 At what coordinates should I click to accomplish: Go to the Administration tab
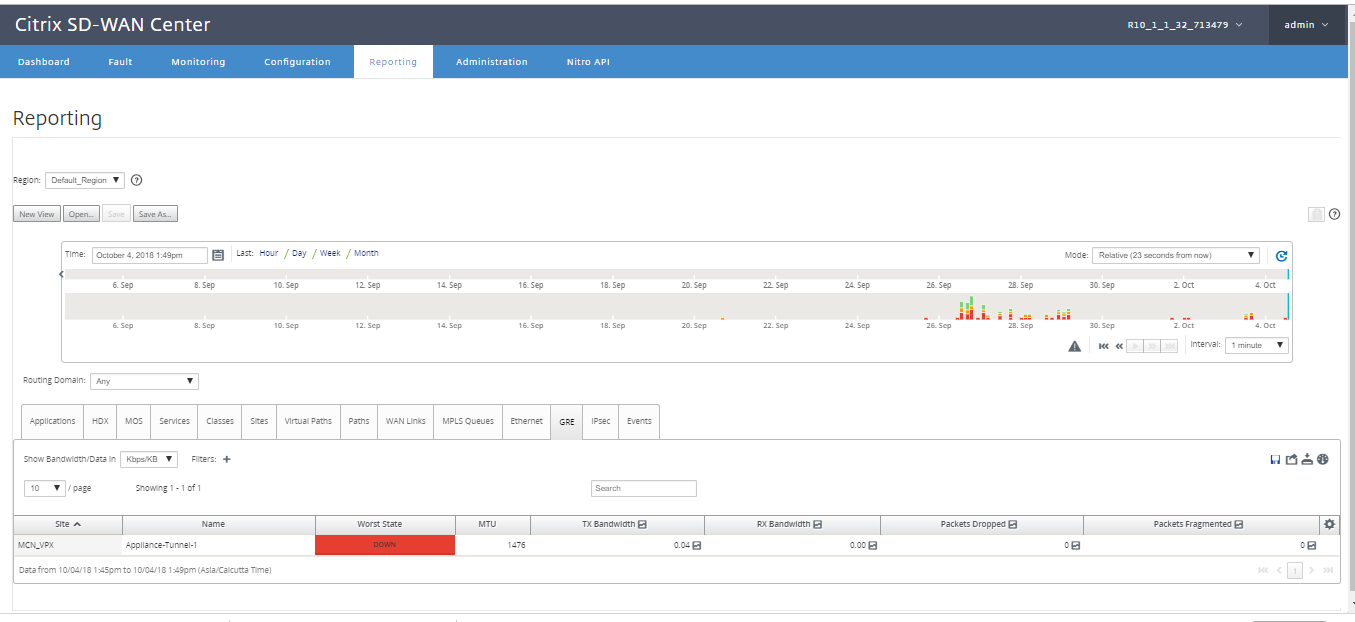[x=492, y=62]
